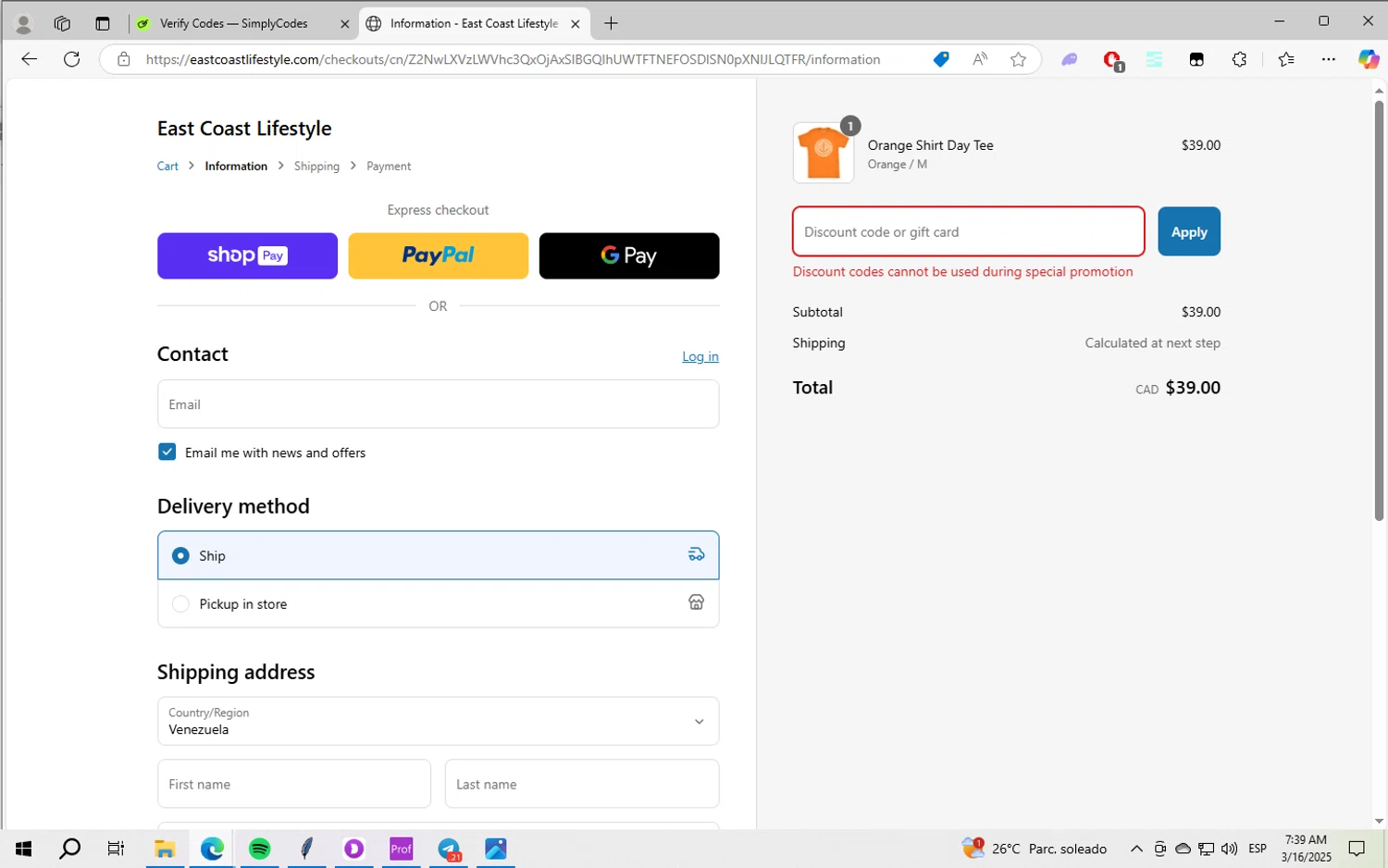Check out with PayPal button
This screenshot has width=1388, height=868.
438,255
